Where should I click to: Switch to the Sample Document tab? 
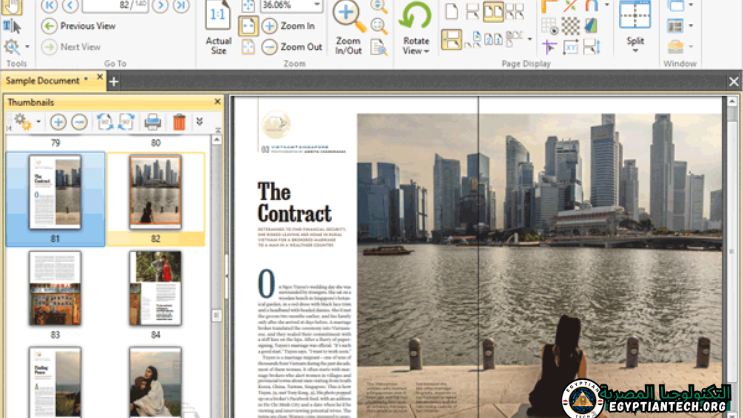(x=44, y=80)
